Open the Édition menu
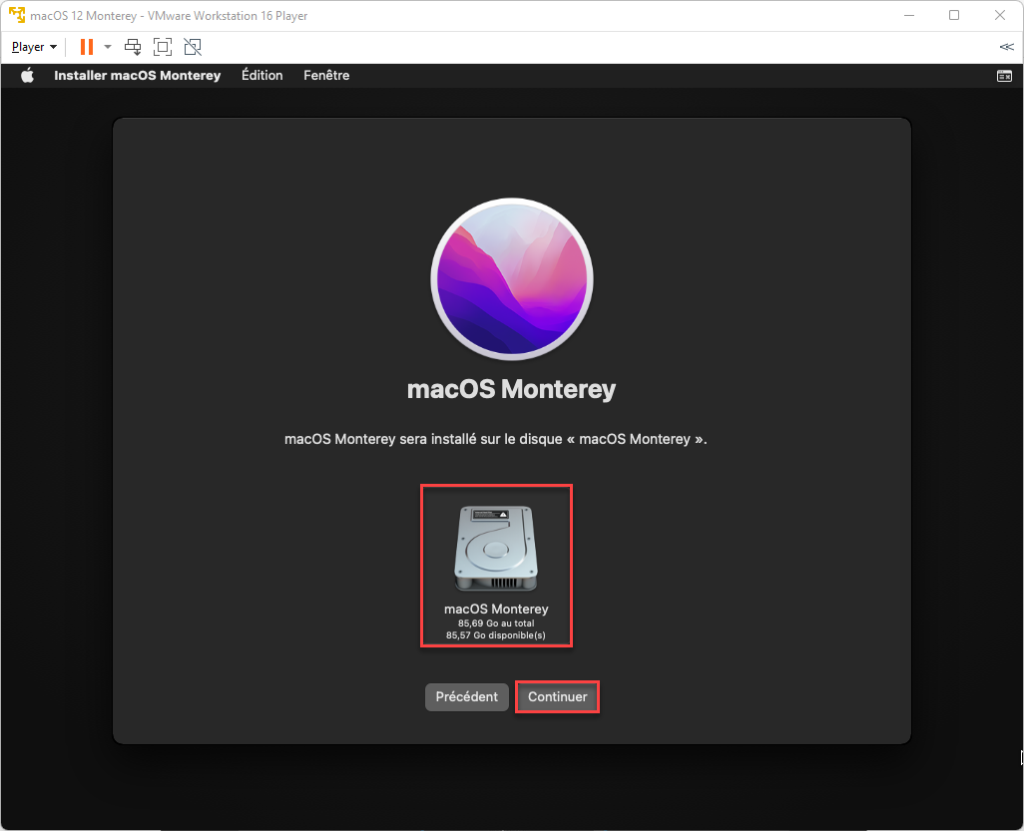 coord(261,75)
